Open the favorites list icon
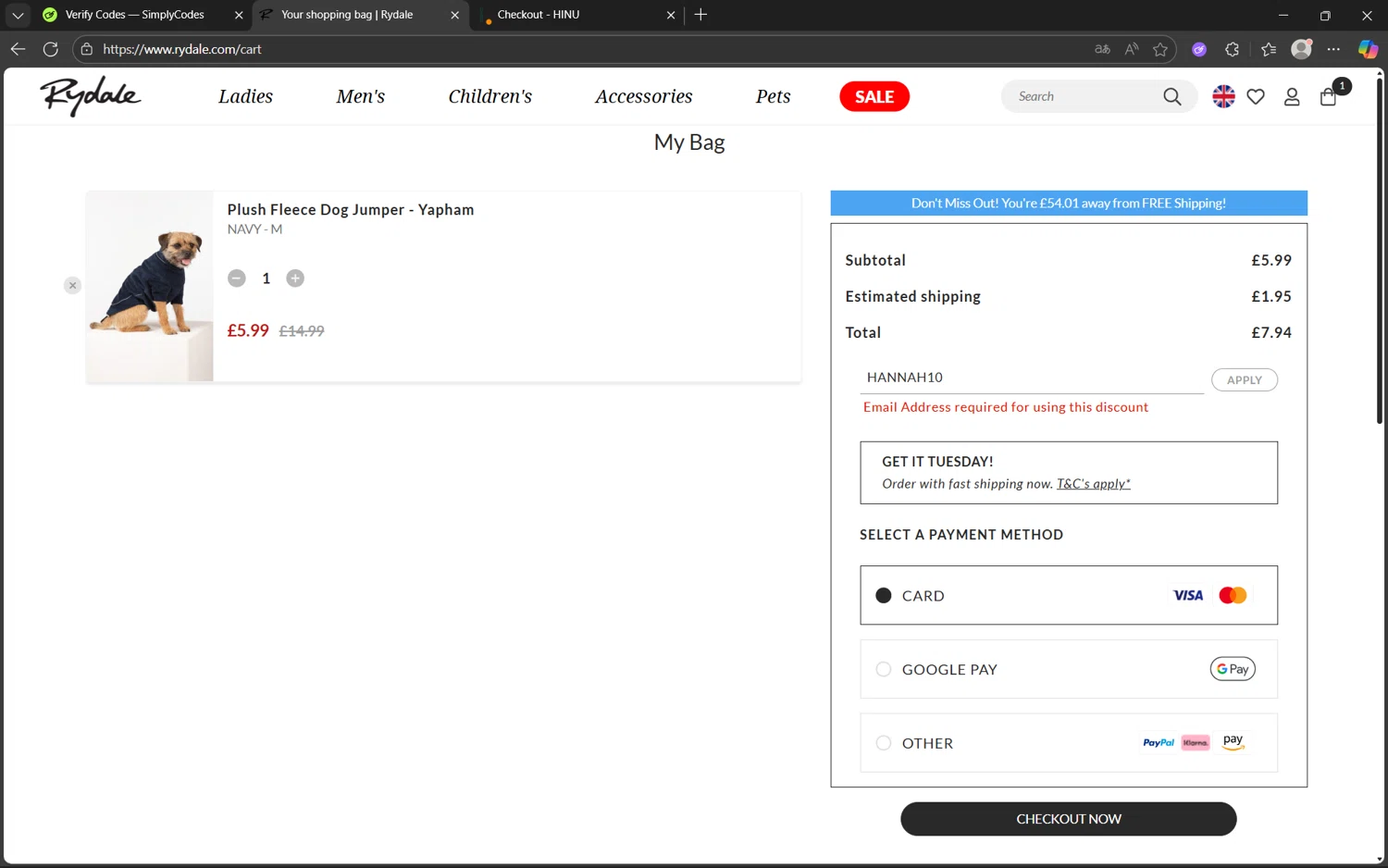This screenshot has width=1388, height=868. [x=1269, y=49]
